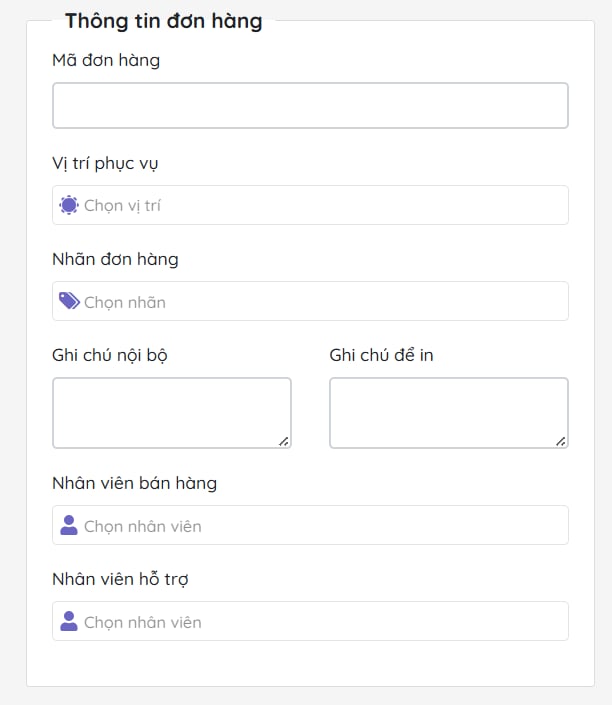The height and width of the screenshot is (705, 612).
Task: Click person icon in Nhân viên bán hàng field
Action: tap(69, 525)
